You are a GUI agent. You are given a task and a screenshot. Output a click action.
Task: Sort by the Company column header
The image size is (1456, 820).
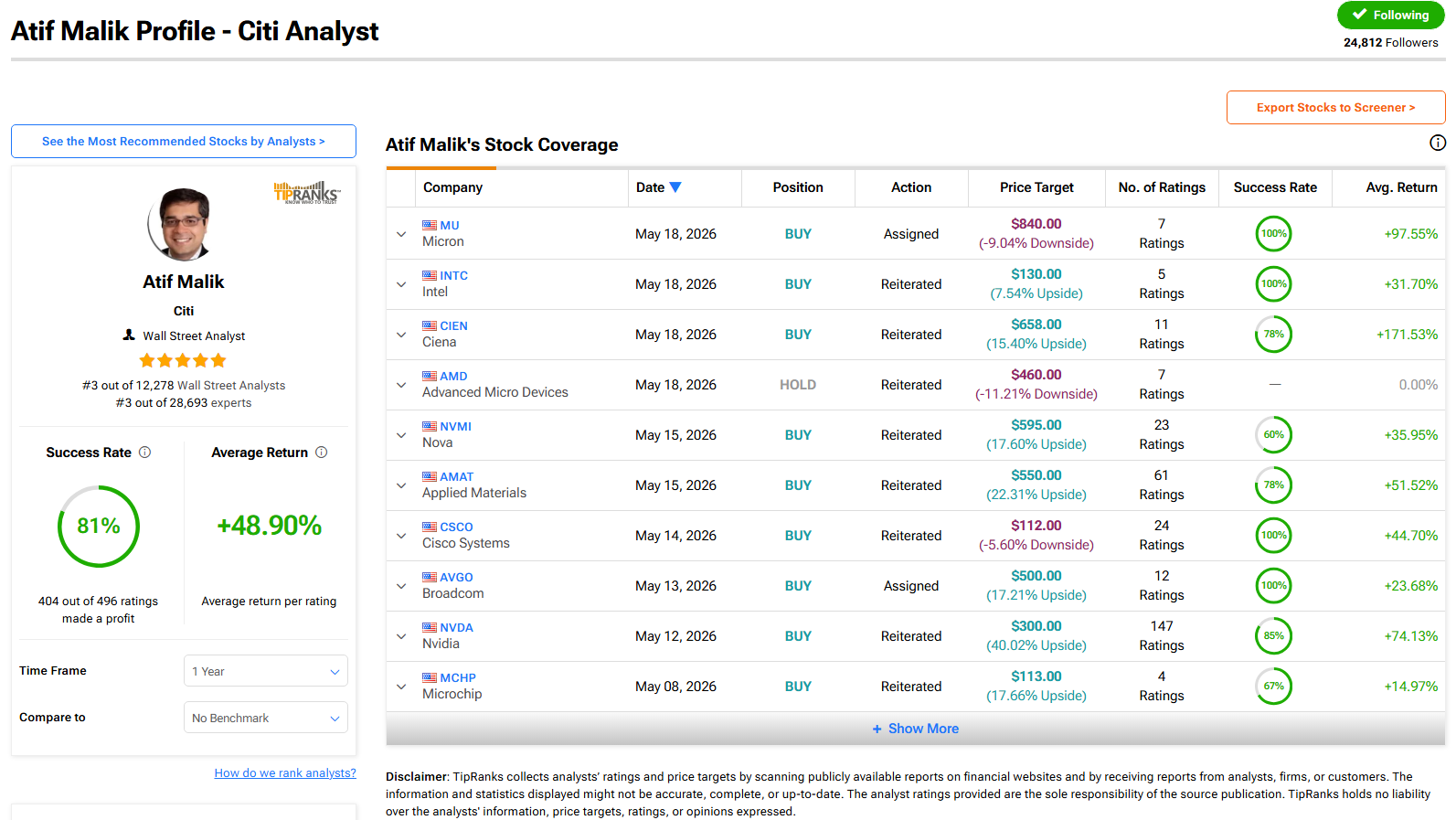click(452, 187)
